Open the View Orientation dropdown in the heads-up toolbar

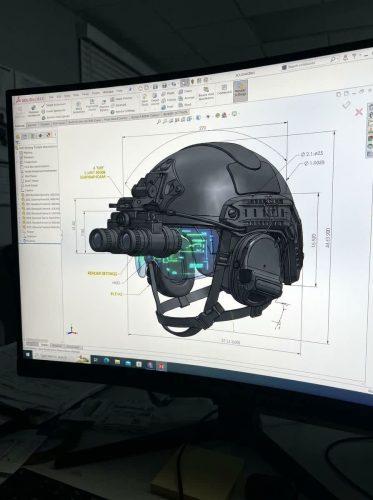point(189,119)
